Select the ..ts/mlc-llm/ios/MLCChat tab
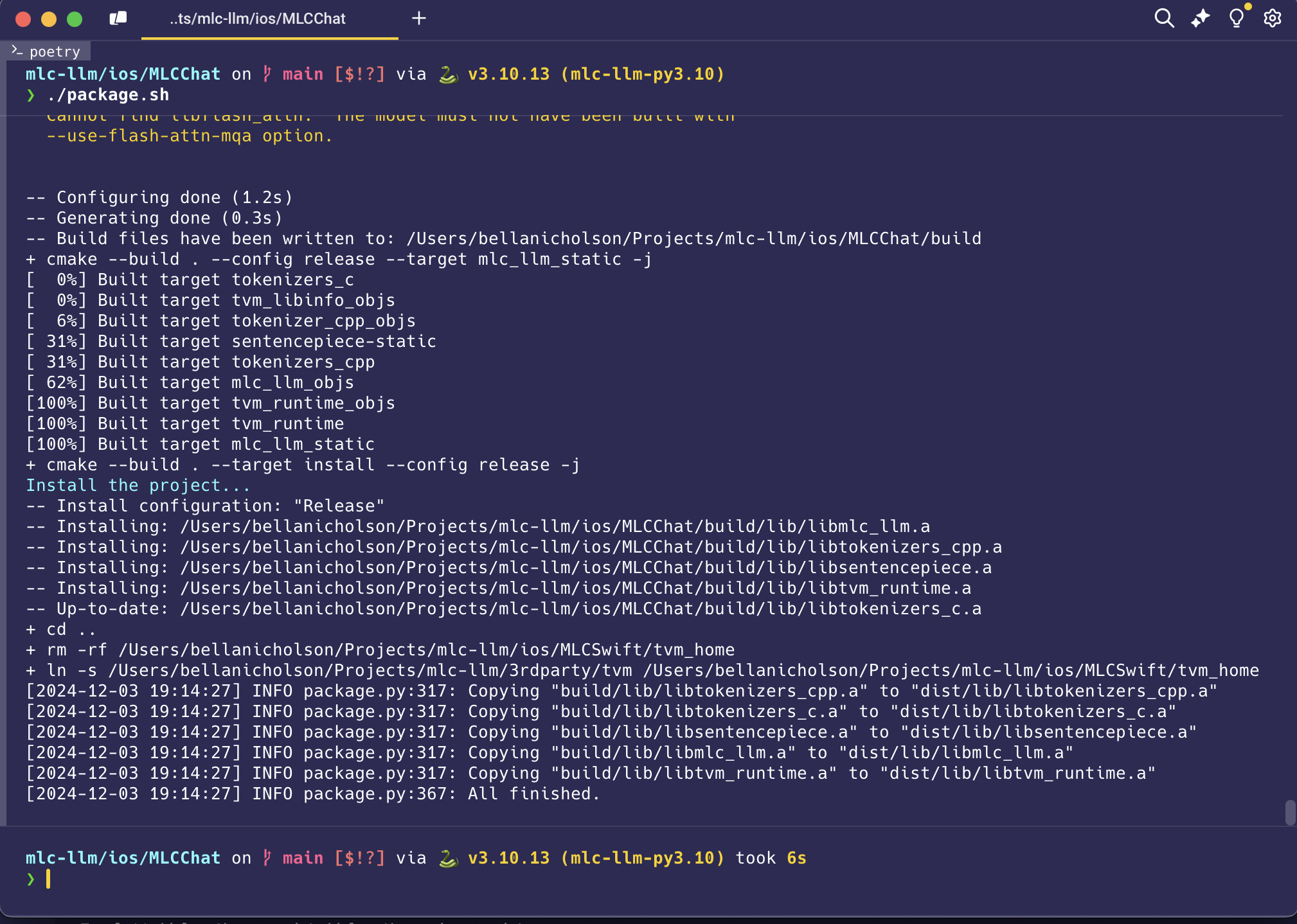The height and width of the screenshot is (924, 1297). pos(258,19)
